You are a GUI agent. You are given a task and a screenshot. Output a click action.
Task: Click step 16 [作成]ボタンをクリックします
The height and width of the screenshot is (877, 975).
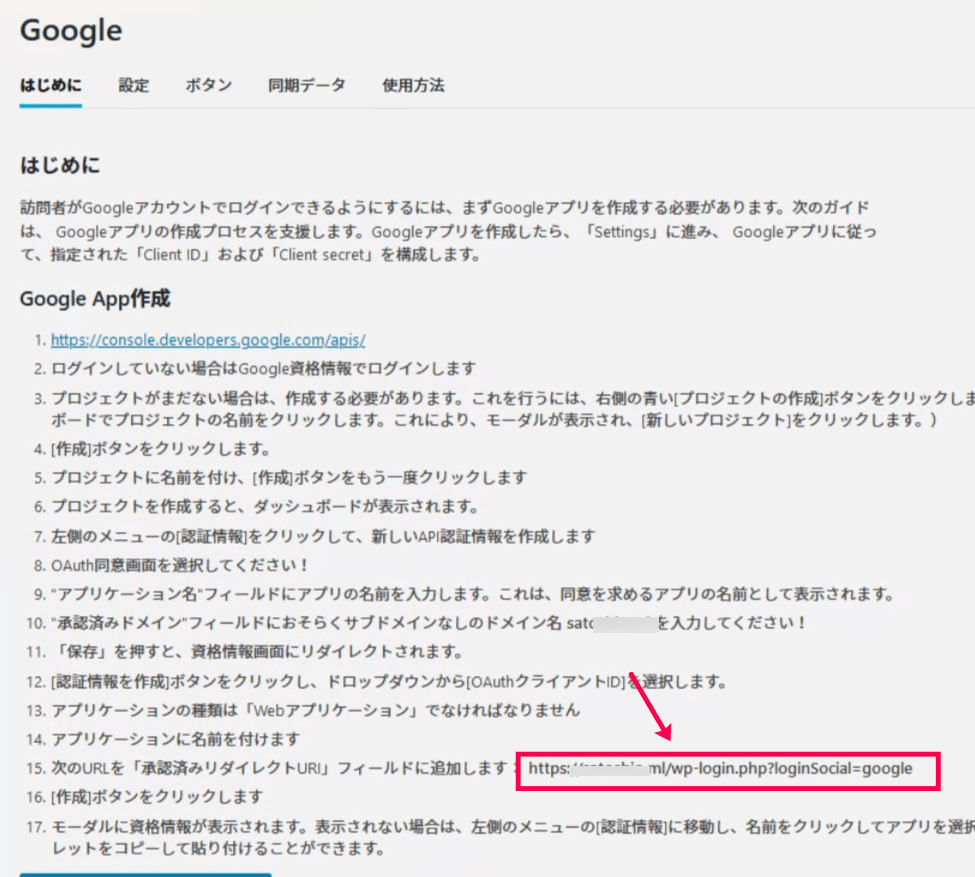coord(157,797)
